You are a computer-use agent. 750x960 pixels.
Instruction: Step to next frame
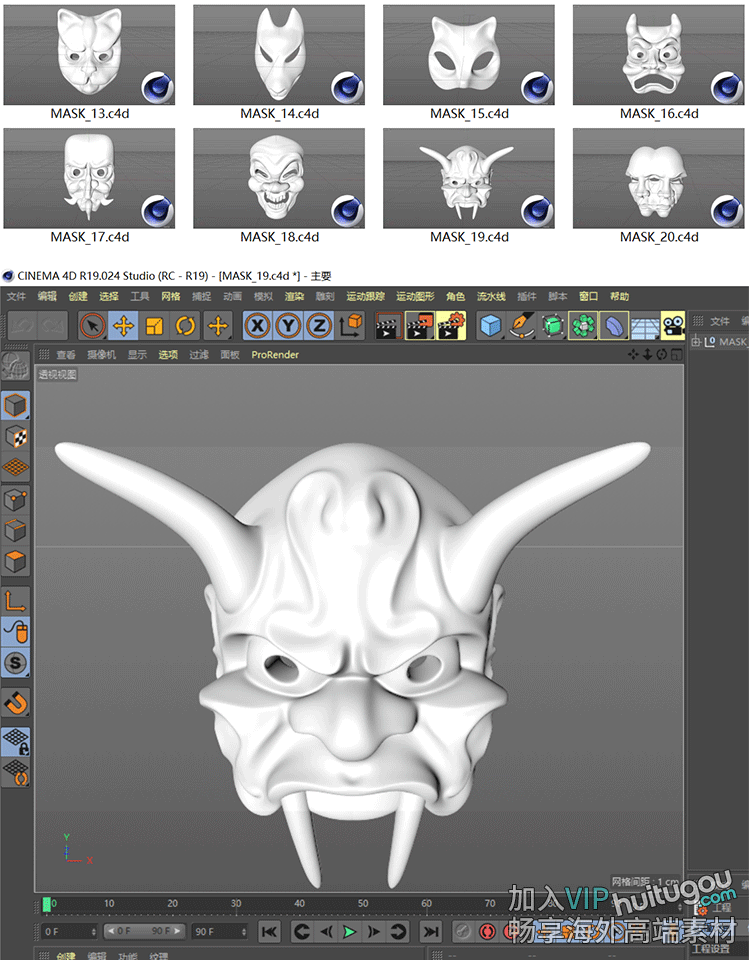[373, 932]
